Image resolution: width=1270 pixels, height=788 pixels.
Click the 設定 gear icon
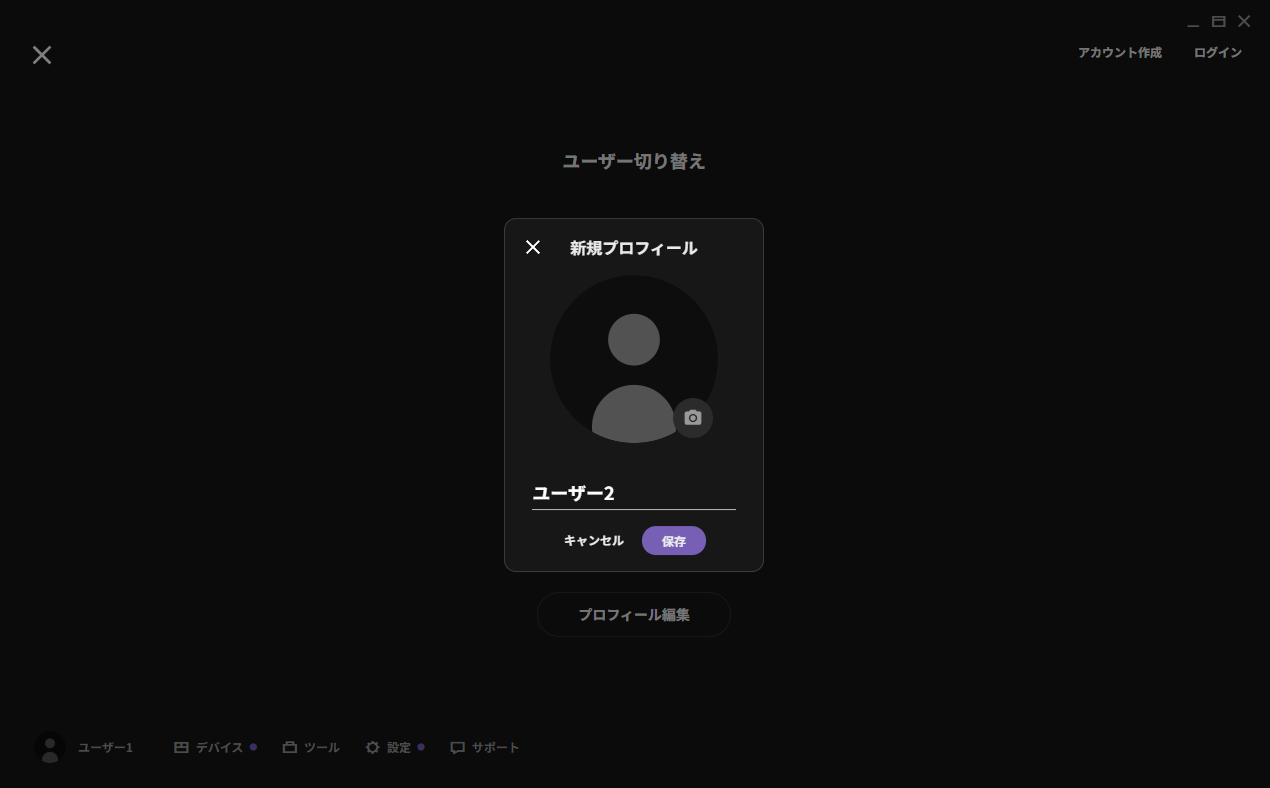coord(373,747)
